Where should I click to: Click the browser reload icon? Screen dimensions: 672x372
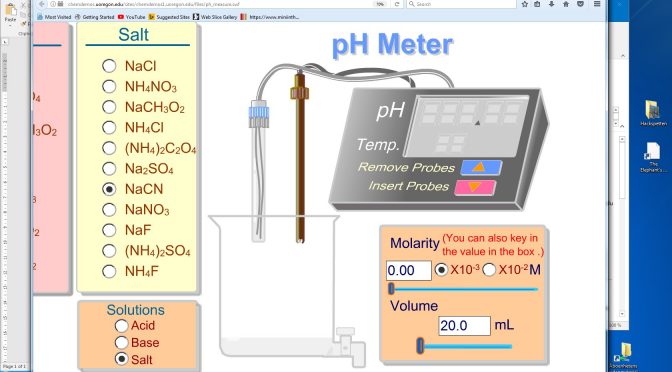397,4
